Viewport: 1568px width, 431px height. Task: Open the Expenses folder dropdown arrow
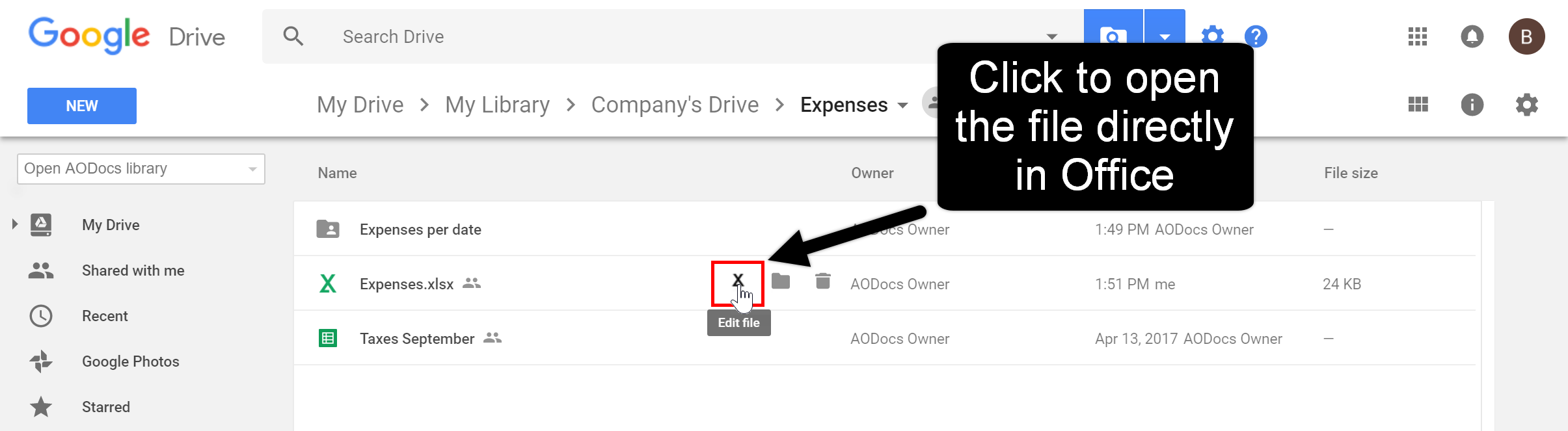902,105
